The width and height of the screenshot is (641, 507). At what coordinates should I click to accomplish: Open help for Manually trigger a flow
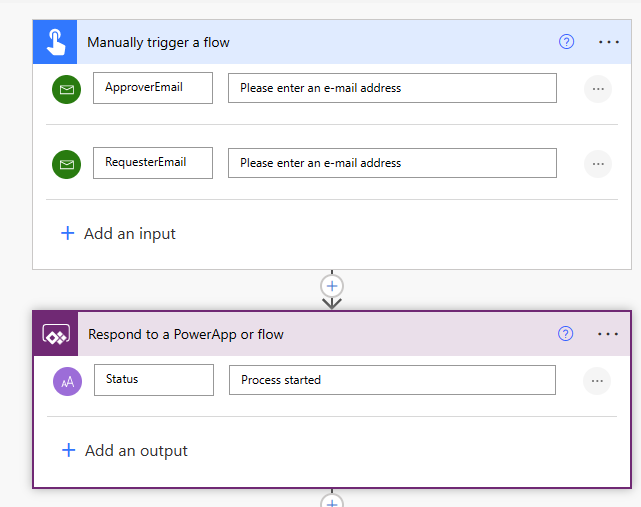click(566, 42)
